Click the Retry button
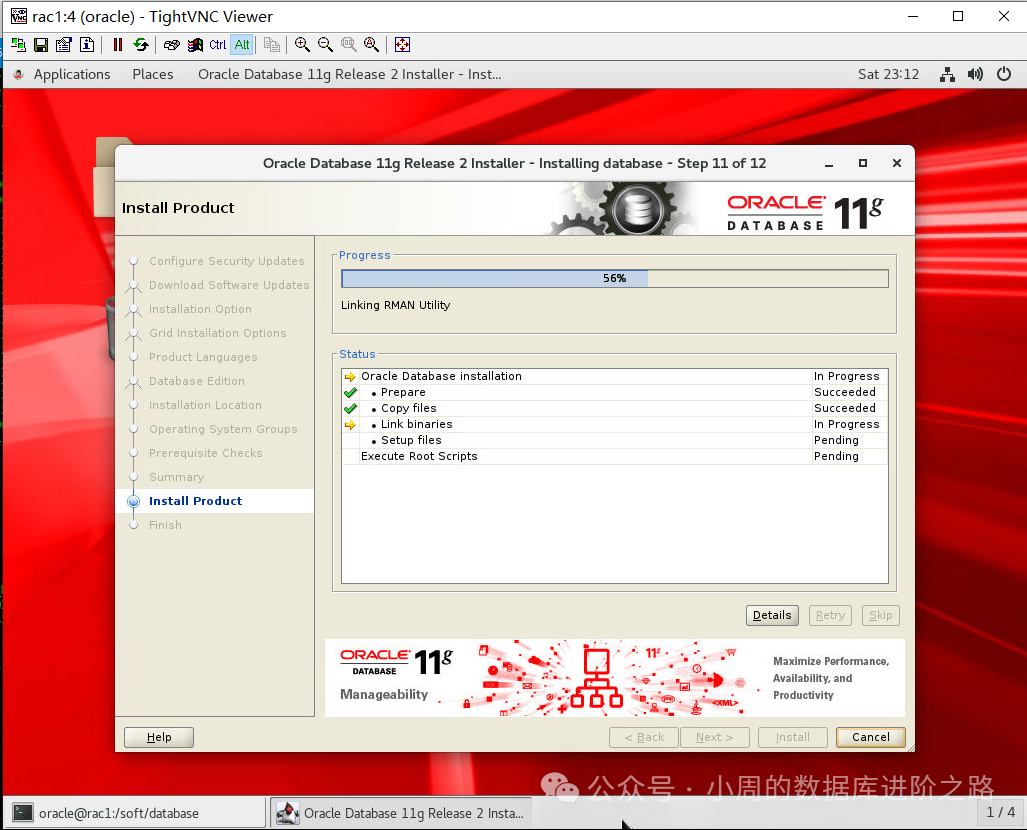The image size is (1027, 830). [x=830, y=615]
